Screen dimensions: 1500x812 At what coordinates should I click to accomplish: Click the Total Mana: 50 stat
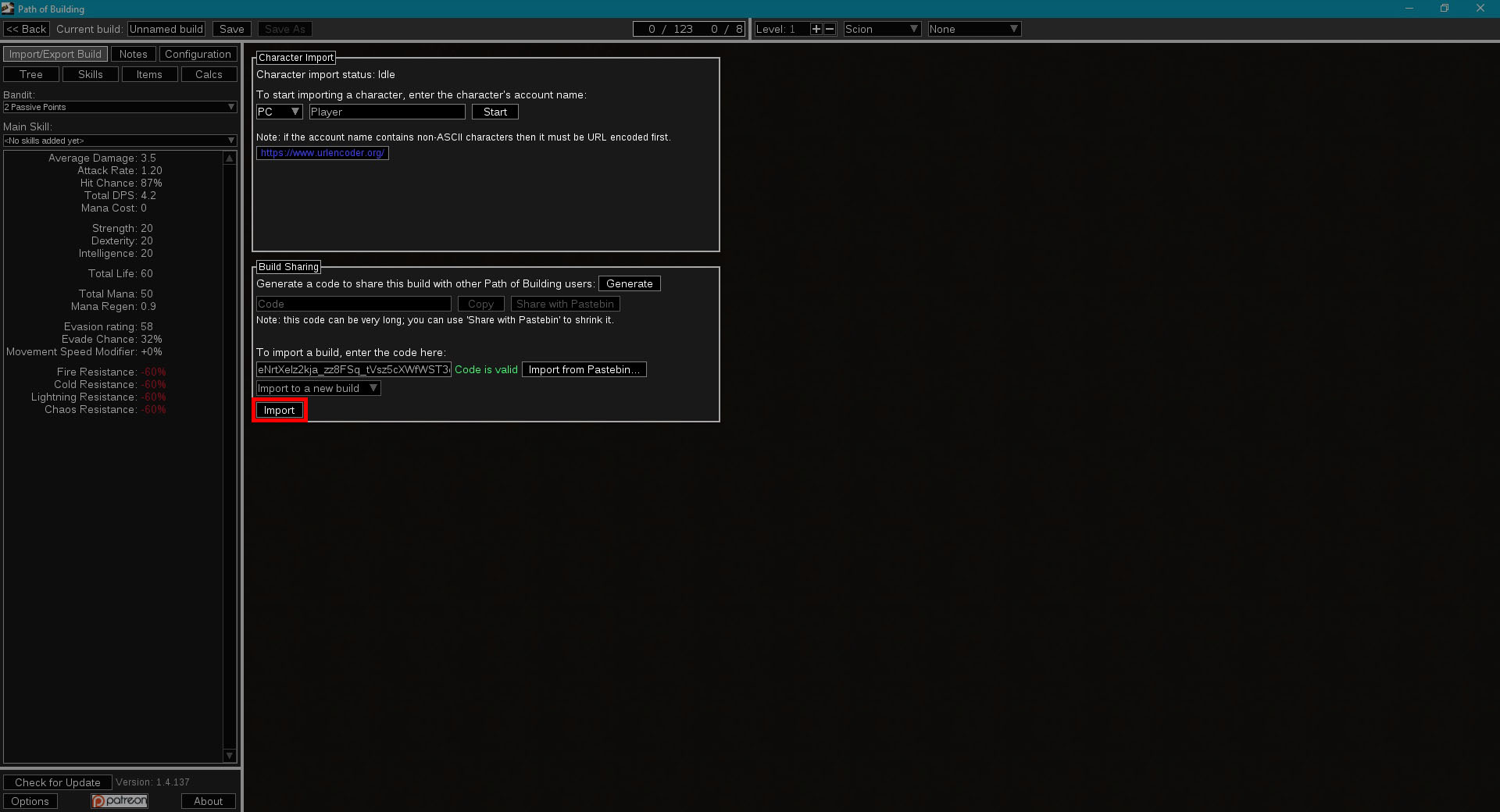[116, 294]
